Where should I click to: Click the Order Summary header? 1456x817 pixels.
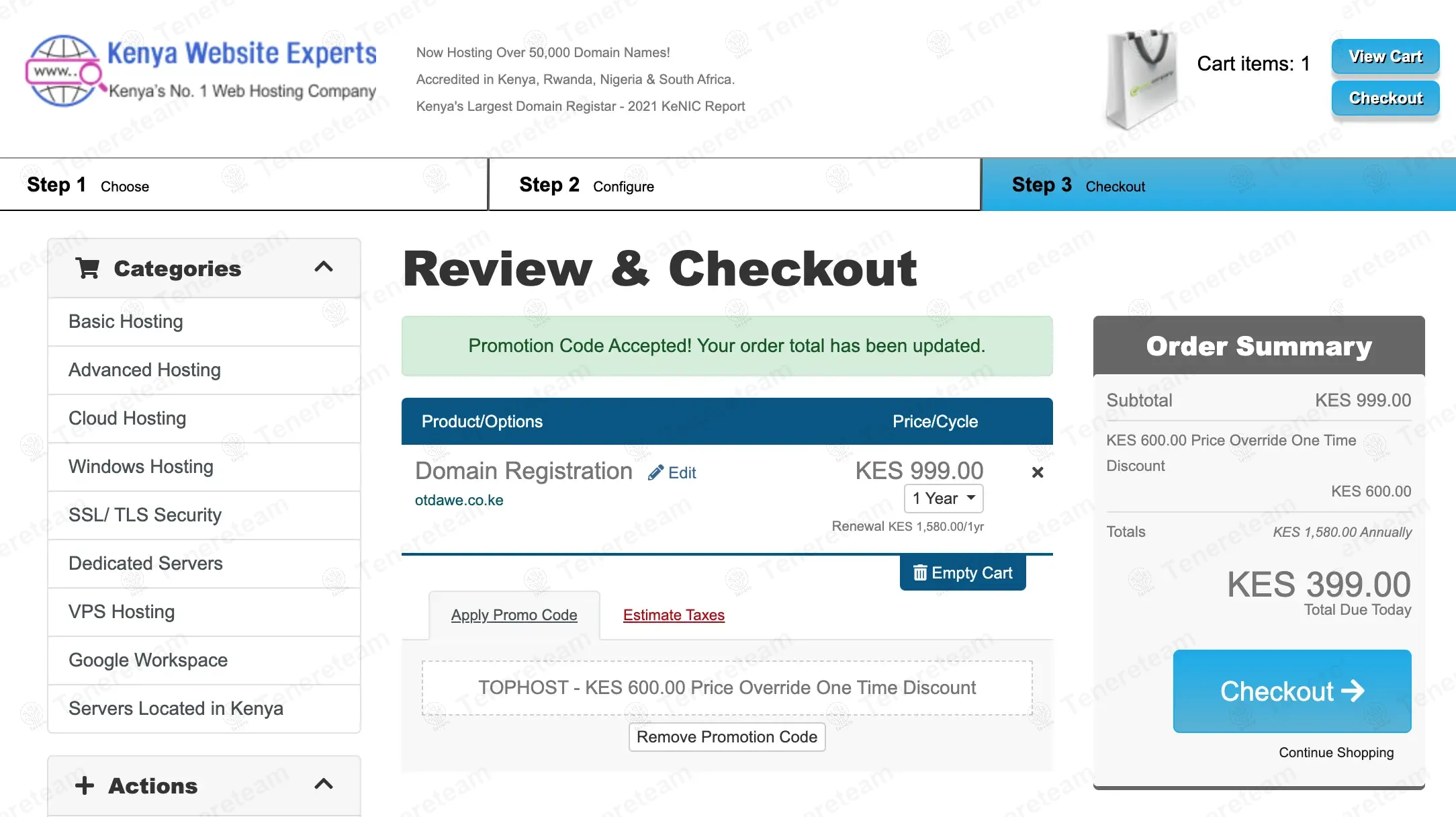click(x=1259, y=346)
